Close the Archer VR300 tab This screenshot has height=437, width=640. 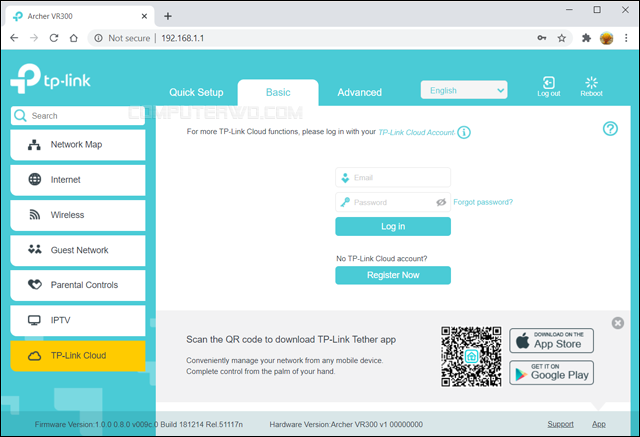[144, 16]
